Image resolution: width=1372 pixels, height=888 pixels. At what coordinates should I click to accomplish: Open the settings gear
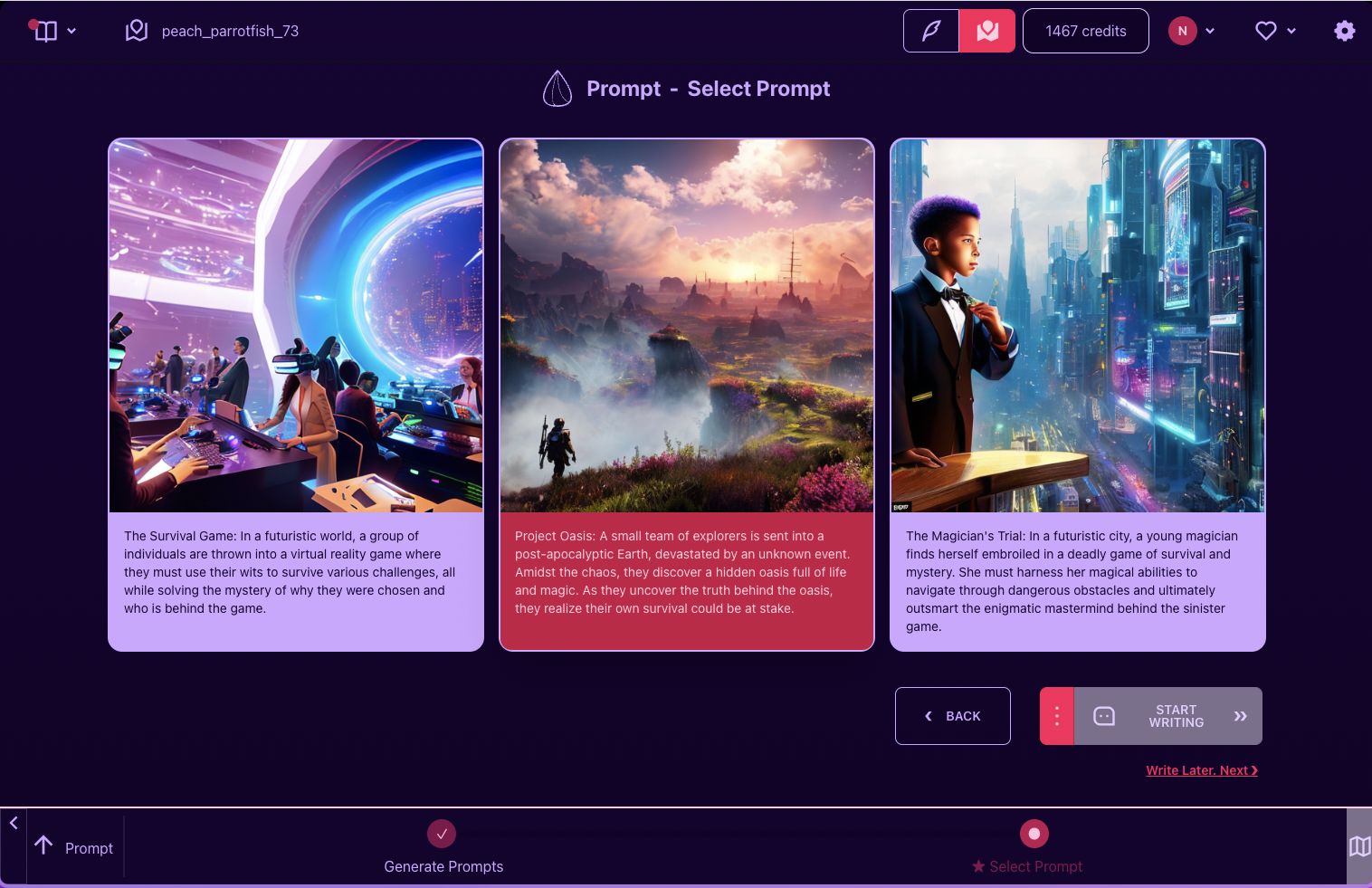pyautogui.click(x=1345, y=31)
